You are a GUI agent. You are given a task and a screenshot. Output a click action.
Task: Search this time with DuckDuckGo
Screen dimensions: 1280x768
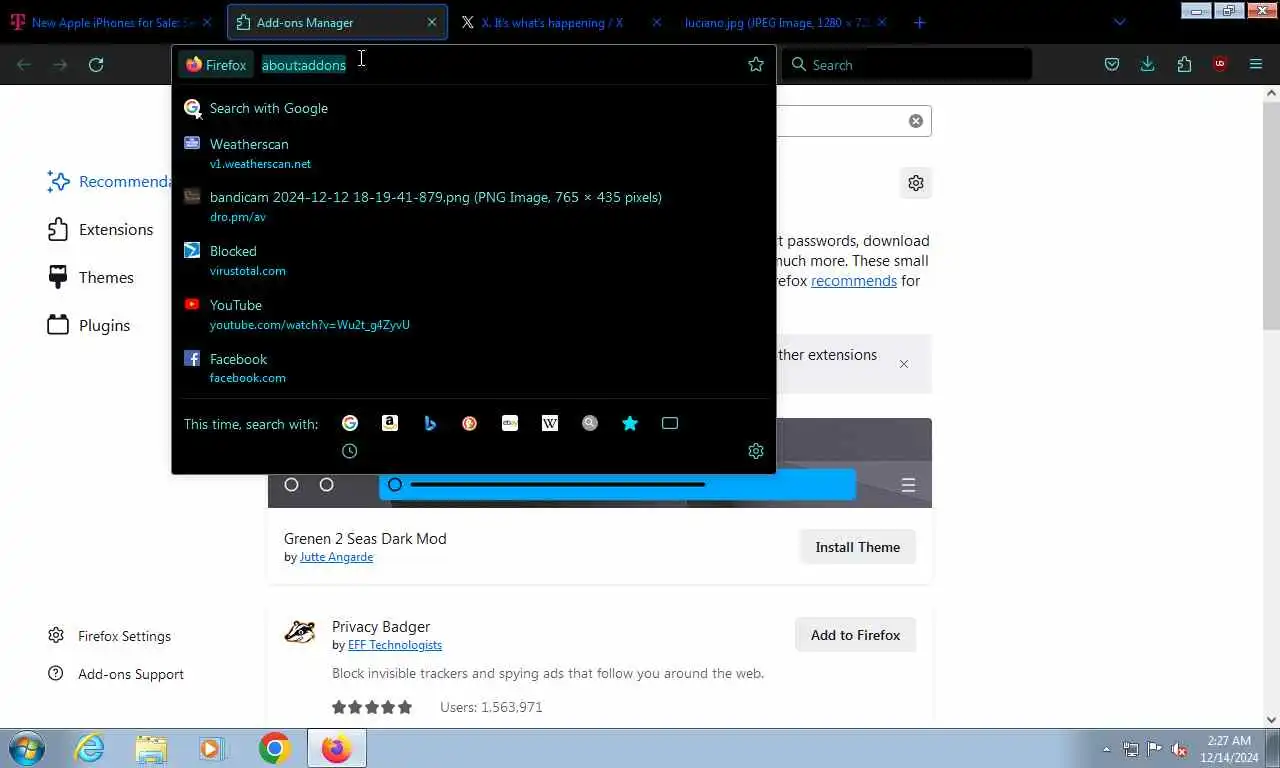click(x=470, y=423)
